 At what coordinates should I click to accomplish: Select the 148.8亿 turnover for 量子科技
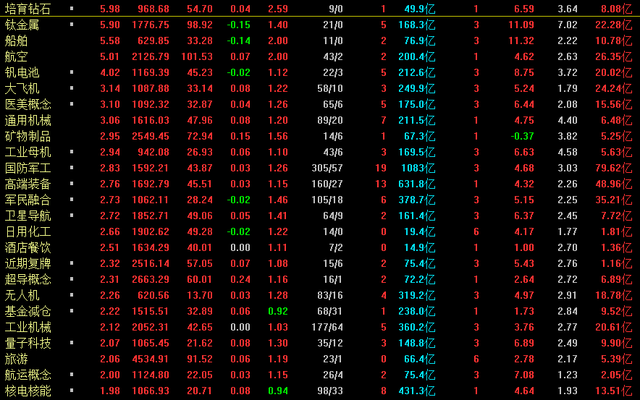(417, 343)
